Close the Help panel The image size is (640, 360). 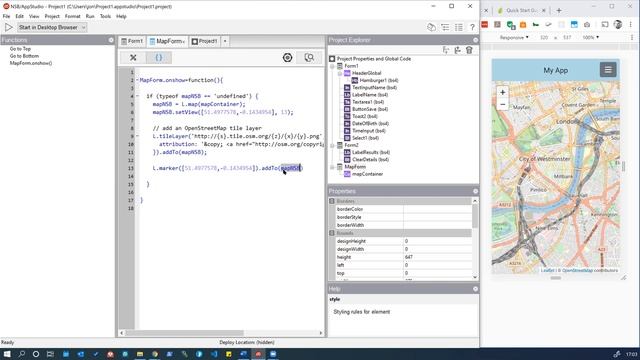(x=476, y=289)
